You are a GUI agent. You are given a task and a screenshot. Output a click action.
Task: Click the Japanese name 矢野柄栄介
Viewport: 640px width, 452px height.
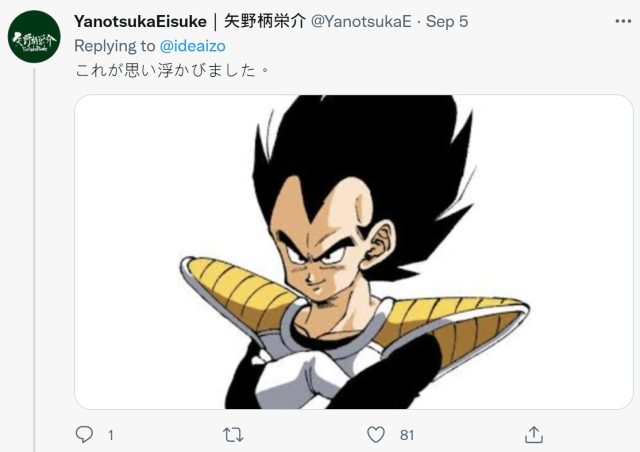click(265, 21)
